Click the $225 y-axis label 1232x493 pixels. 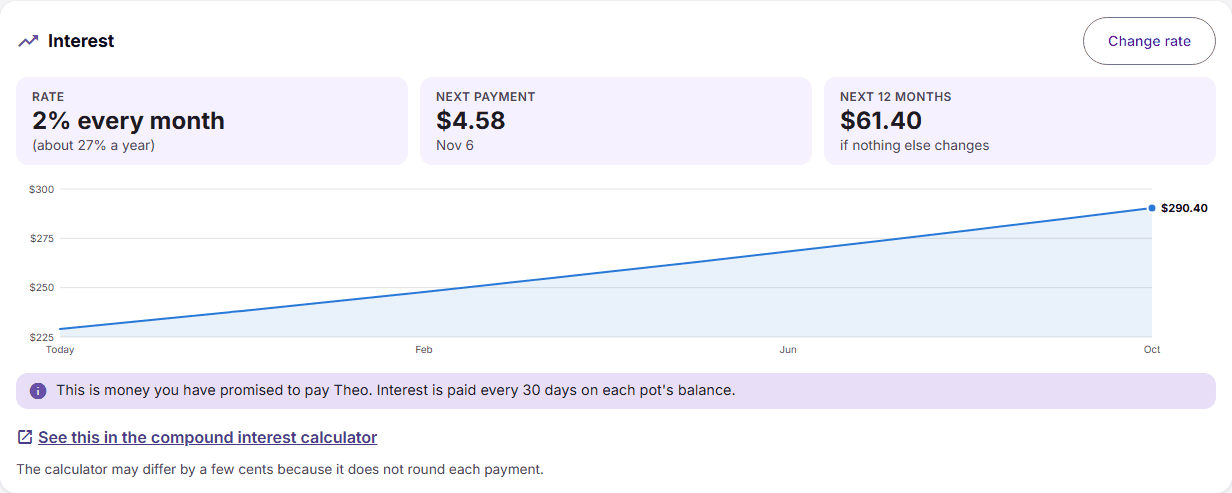(x=44, y=337)
